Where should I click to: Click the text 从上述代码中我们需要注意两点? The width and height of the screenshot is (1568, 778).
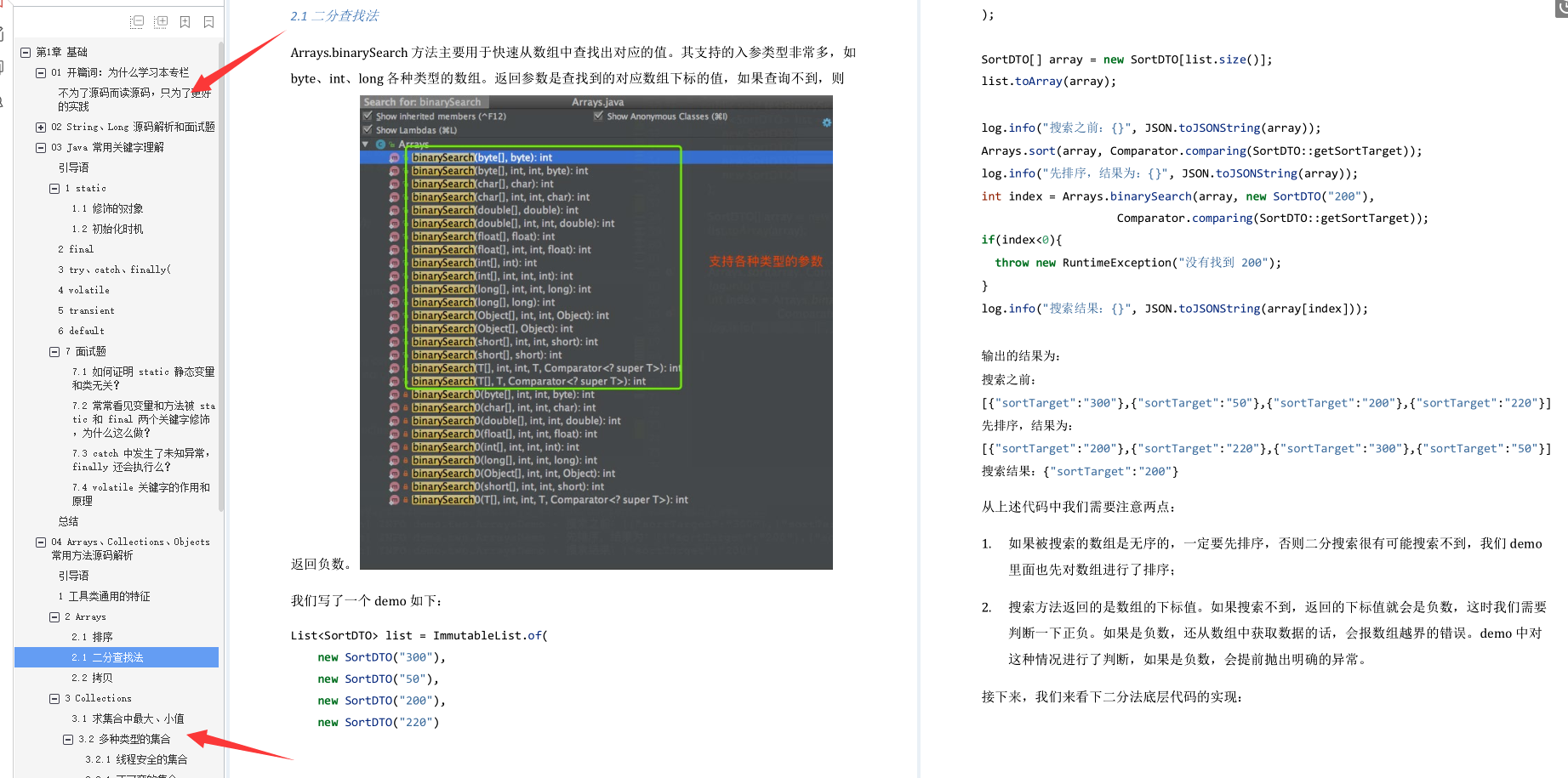(x=1078, y=507)
